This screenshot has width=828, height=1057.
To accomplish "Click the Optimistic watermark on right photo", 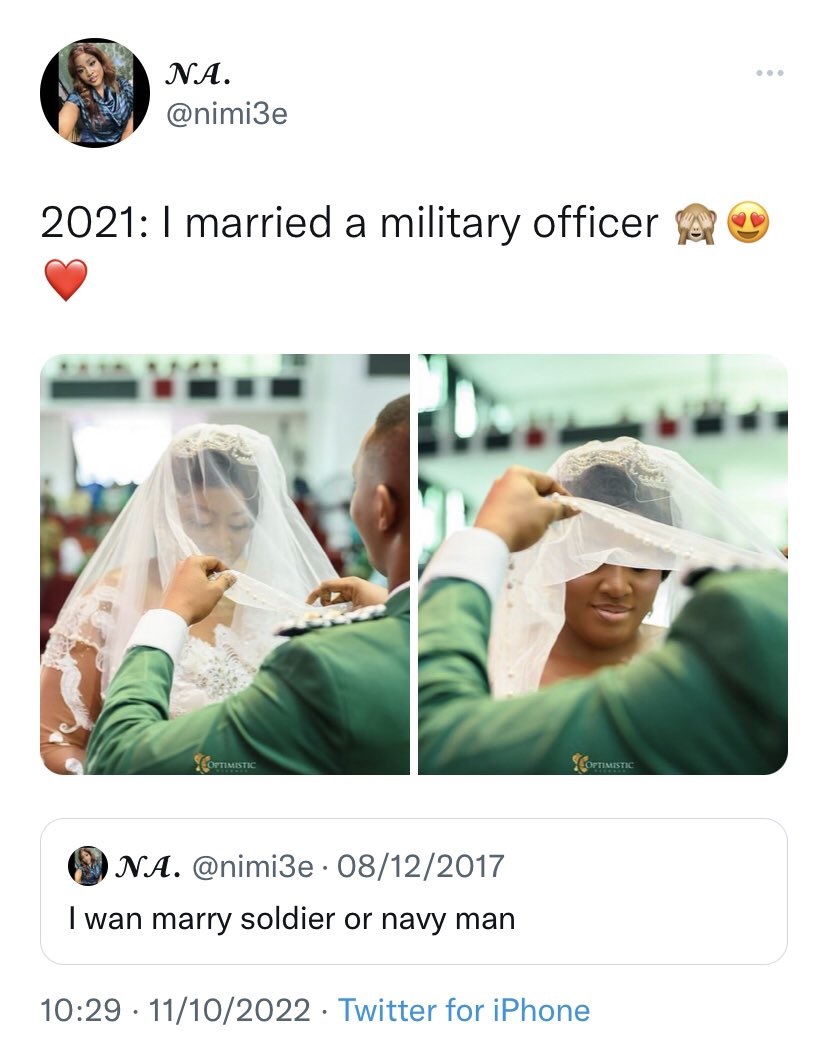I will pos(603,764).
